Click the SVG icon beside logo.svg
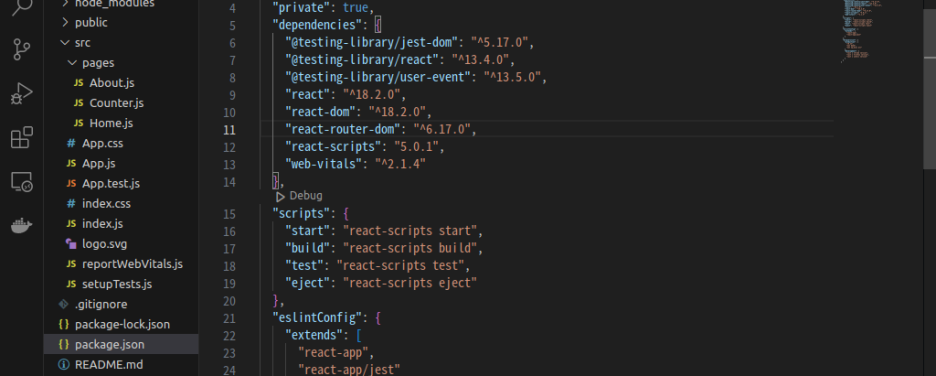The image size is (936, 376). click(71, 244)
